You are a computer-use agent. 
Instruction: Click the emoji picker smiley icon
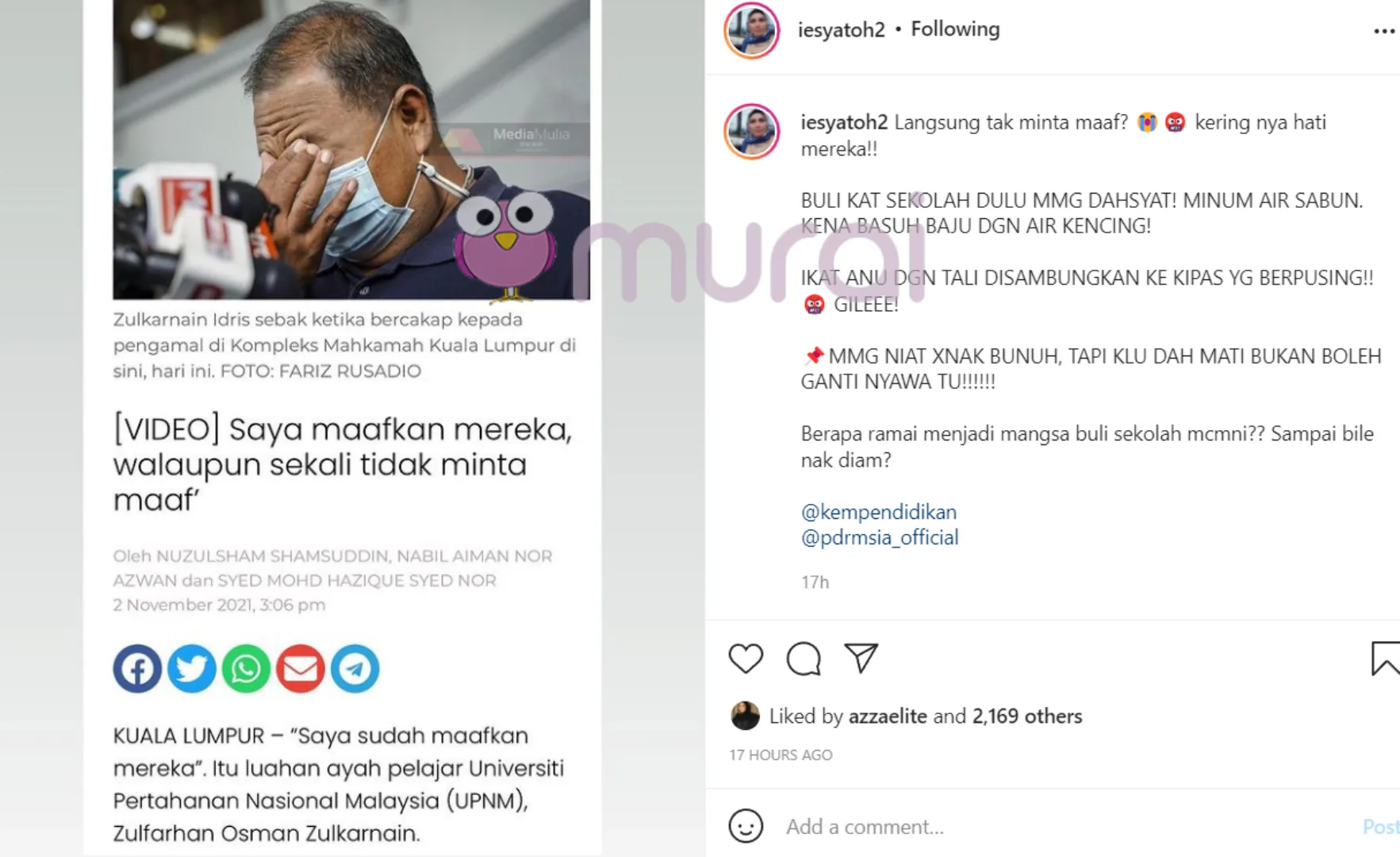pos(746,826)
